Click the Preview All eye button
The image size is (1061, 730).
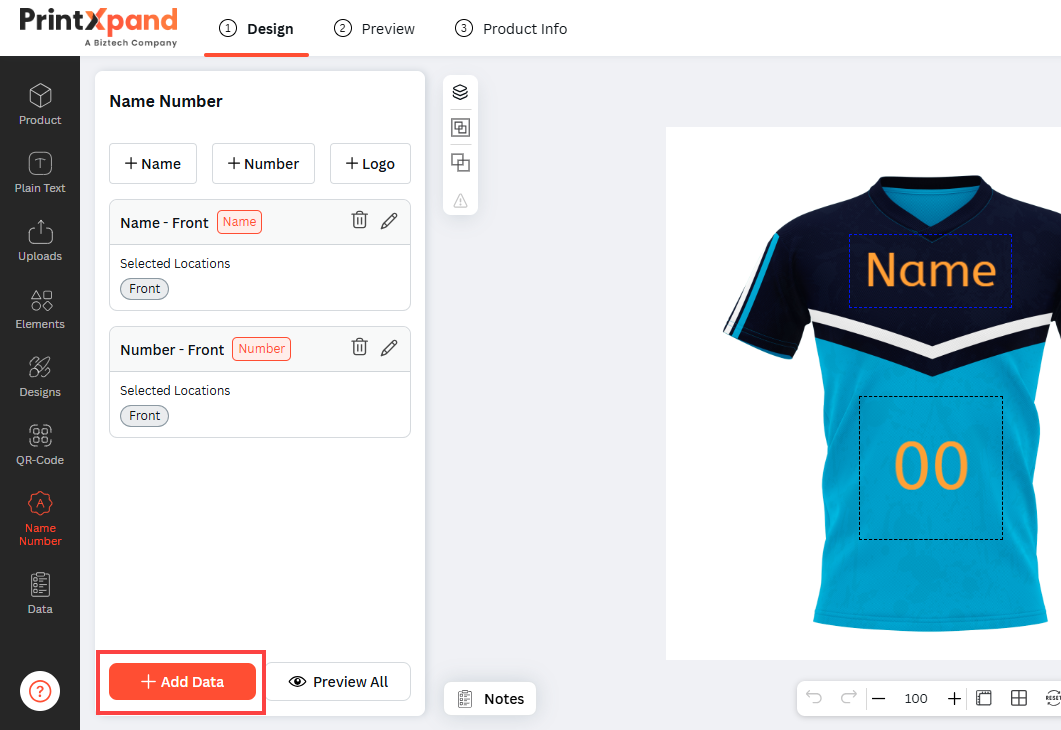338,681
